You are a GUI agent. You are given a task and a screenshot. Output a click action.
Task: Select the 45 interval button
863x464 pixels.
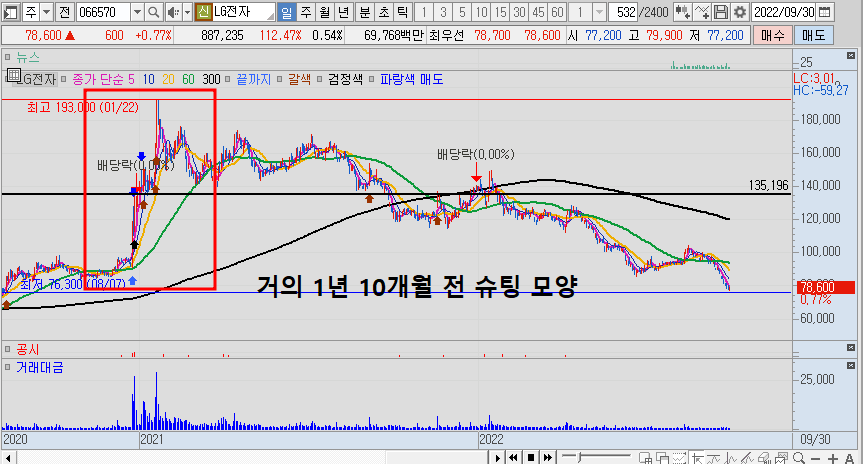[x=538, y=12]
